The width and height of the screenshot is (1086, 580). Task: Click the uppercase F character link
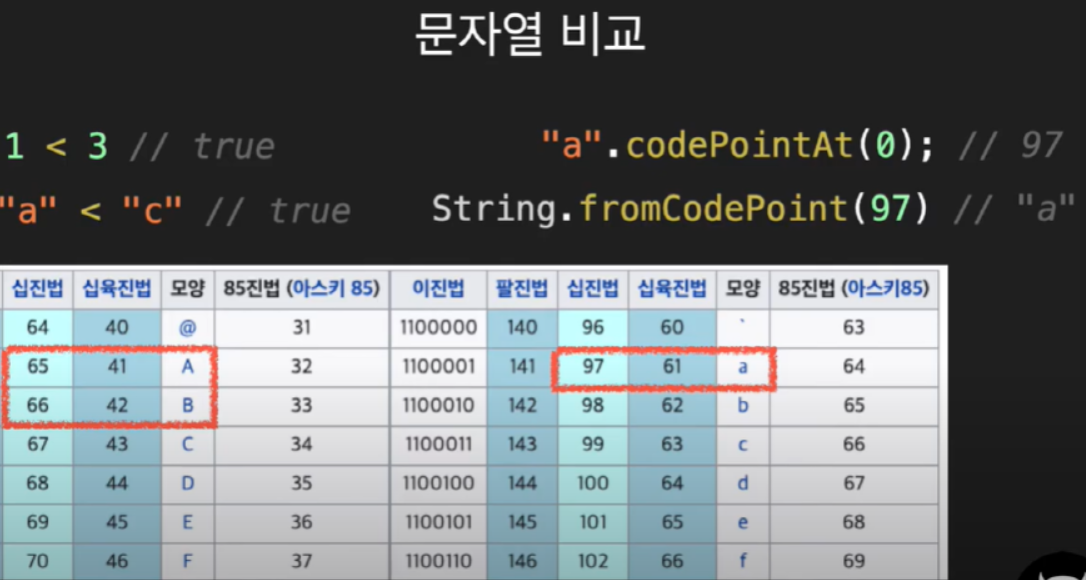tap(188, 560)
